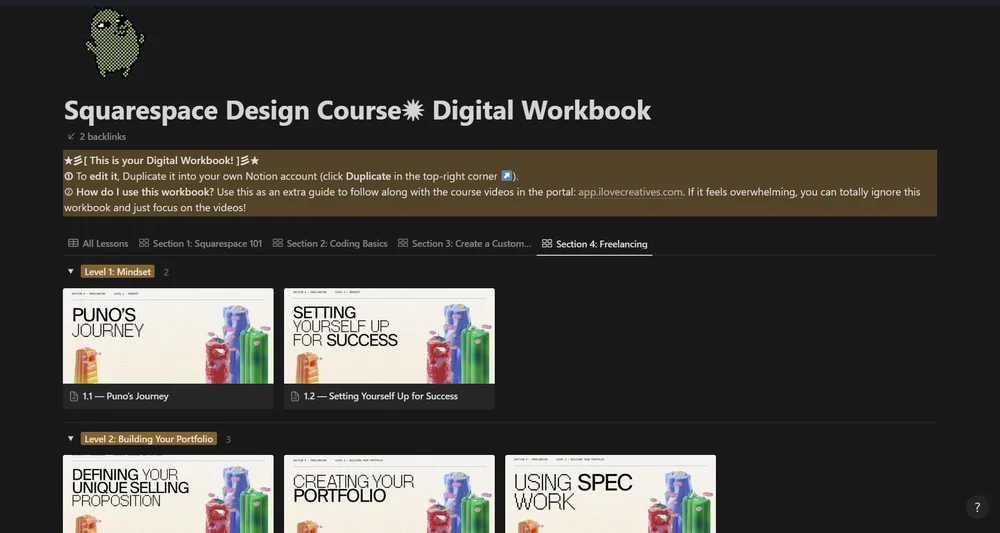This screenshot has height=533, width=1000.
Task: Click the Squarespace Design Course Digital Workbook title
Action: pyautogui.click(x=357, y=110)
